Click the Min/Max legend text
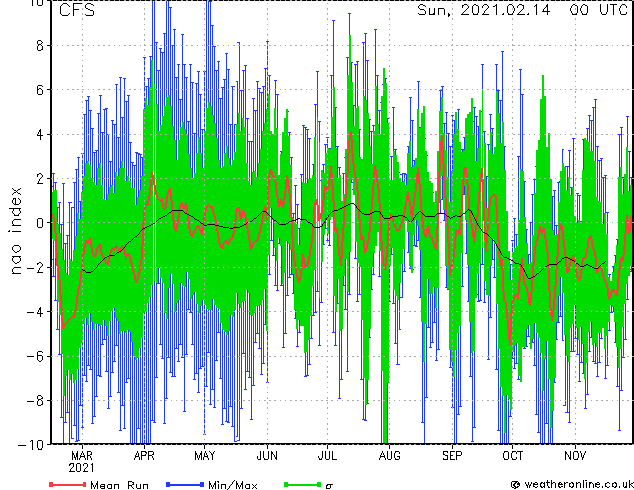The image size is (634, 490). [x=232, y=485]
